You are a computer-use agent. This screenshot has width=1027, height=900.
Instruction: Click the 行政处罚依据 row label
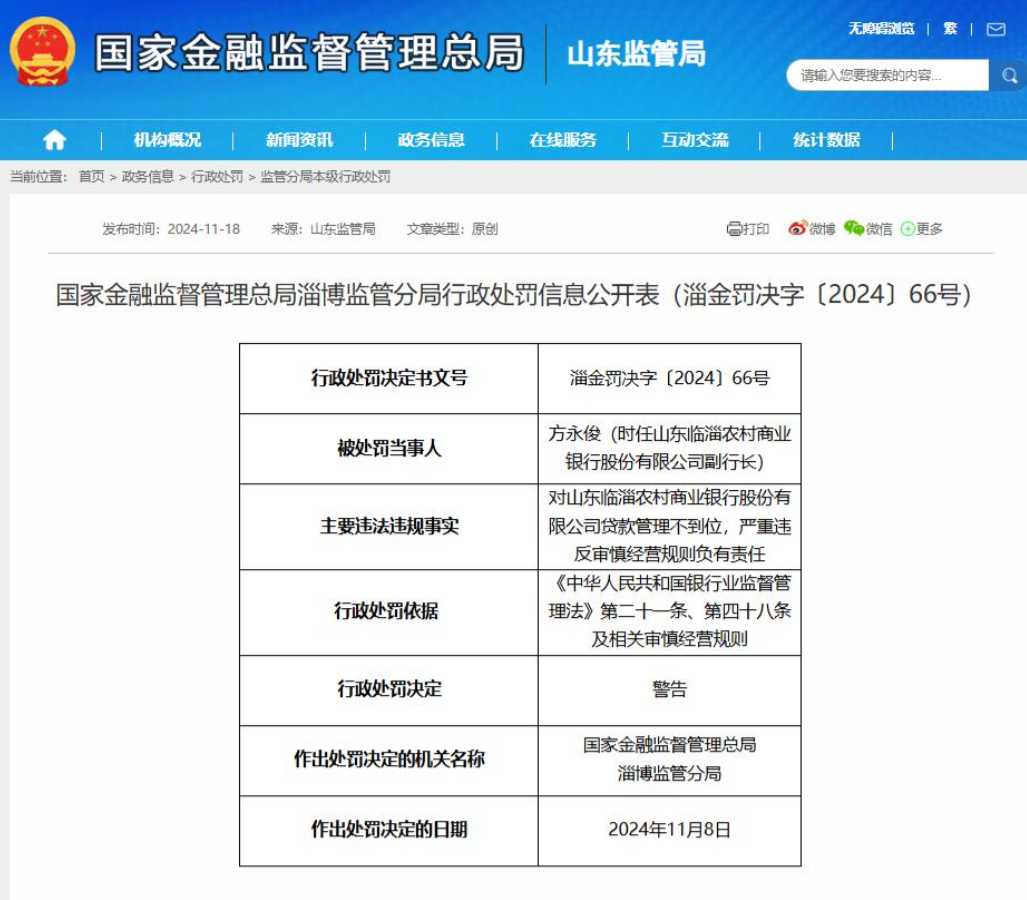(389, 612)
